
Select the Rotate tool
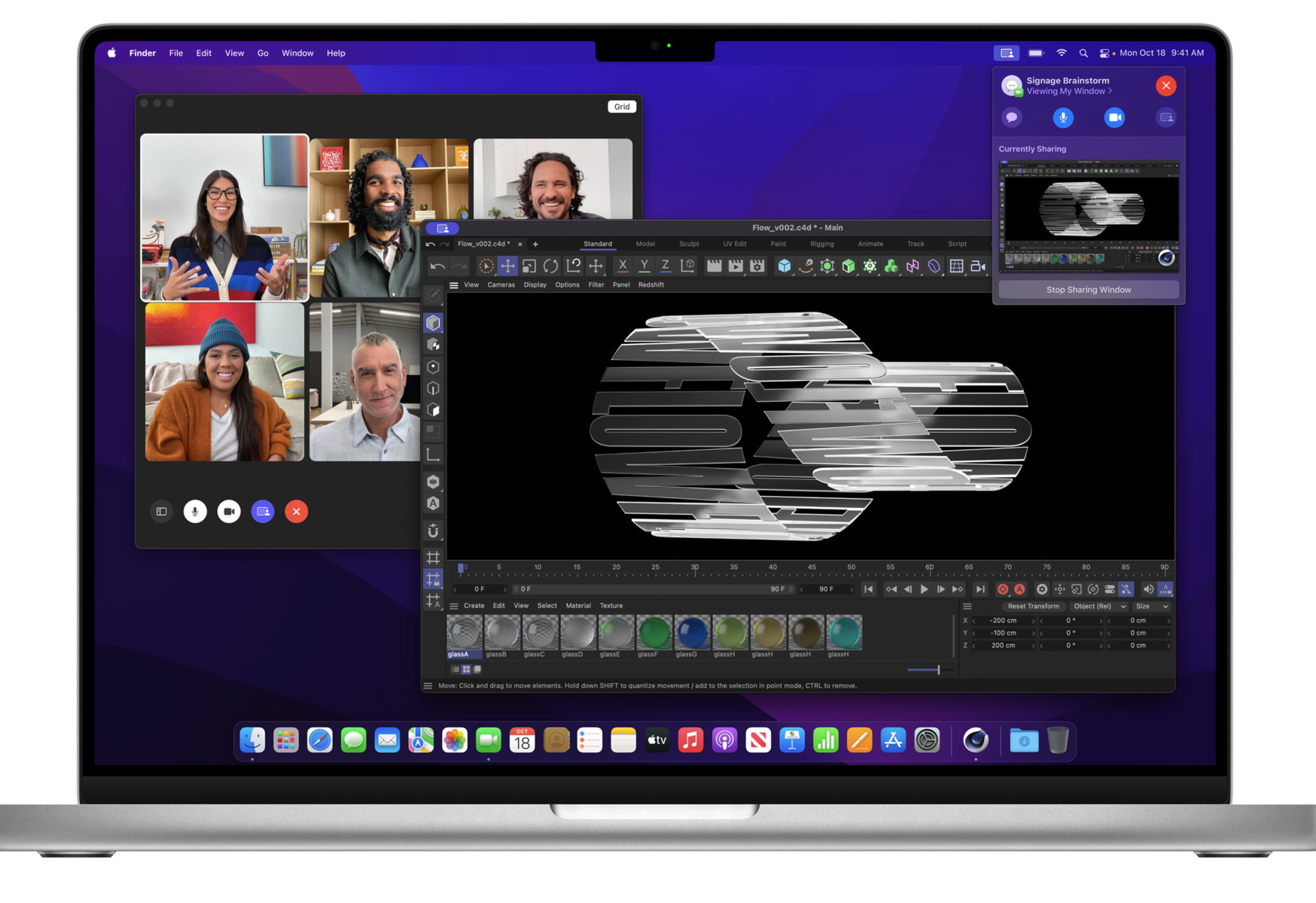(x=552, y=266)
